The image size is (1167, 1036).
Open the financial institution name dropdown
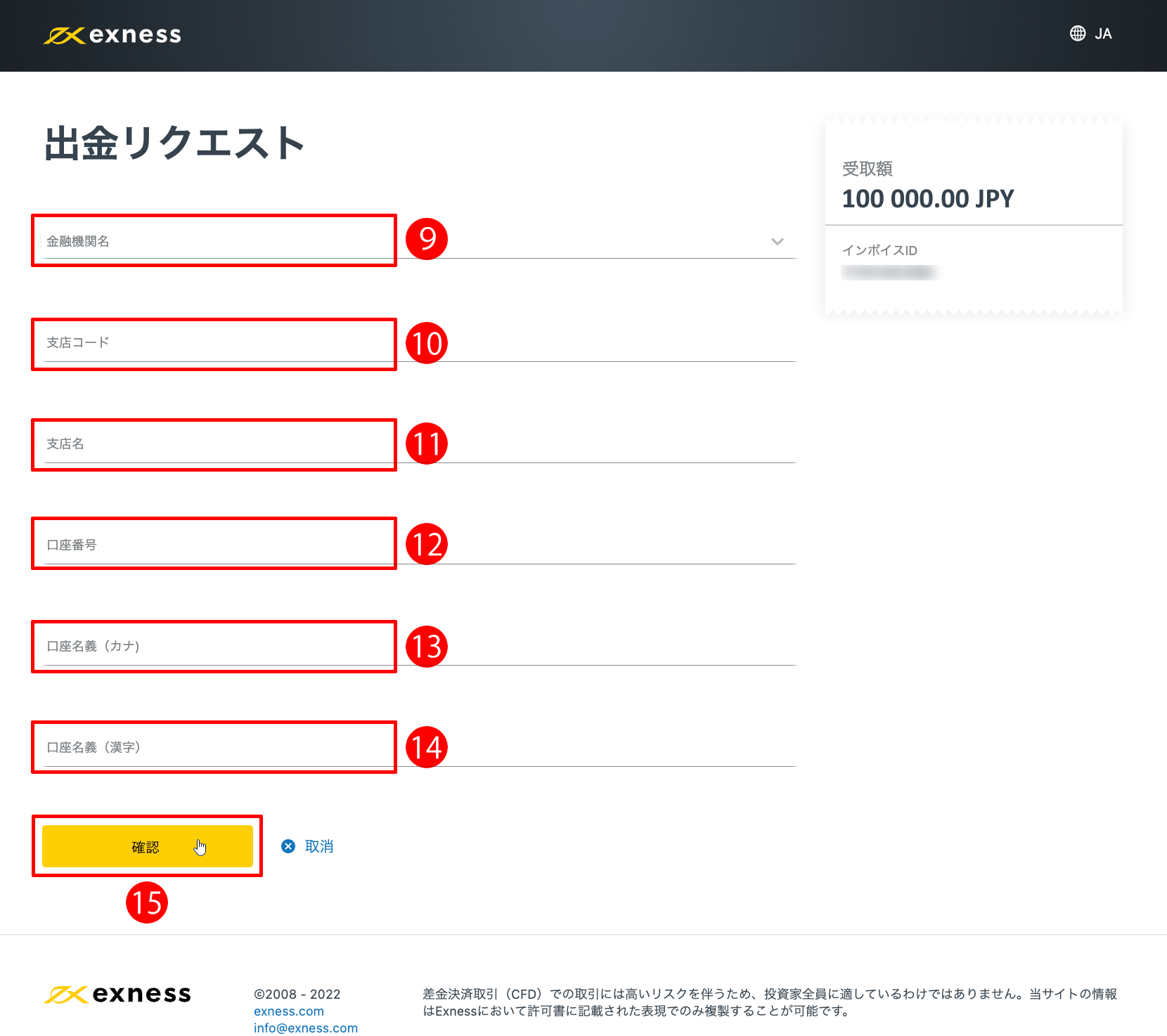pos(211,241)
